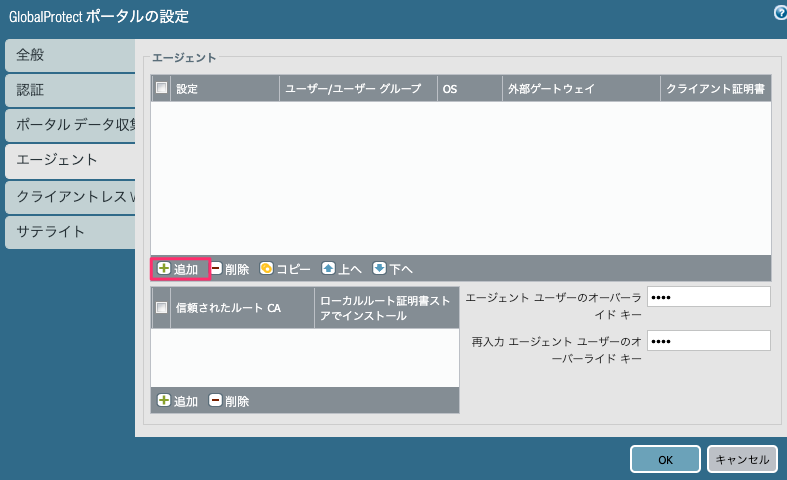Click the agent user override key field

pos(709,297)
